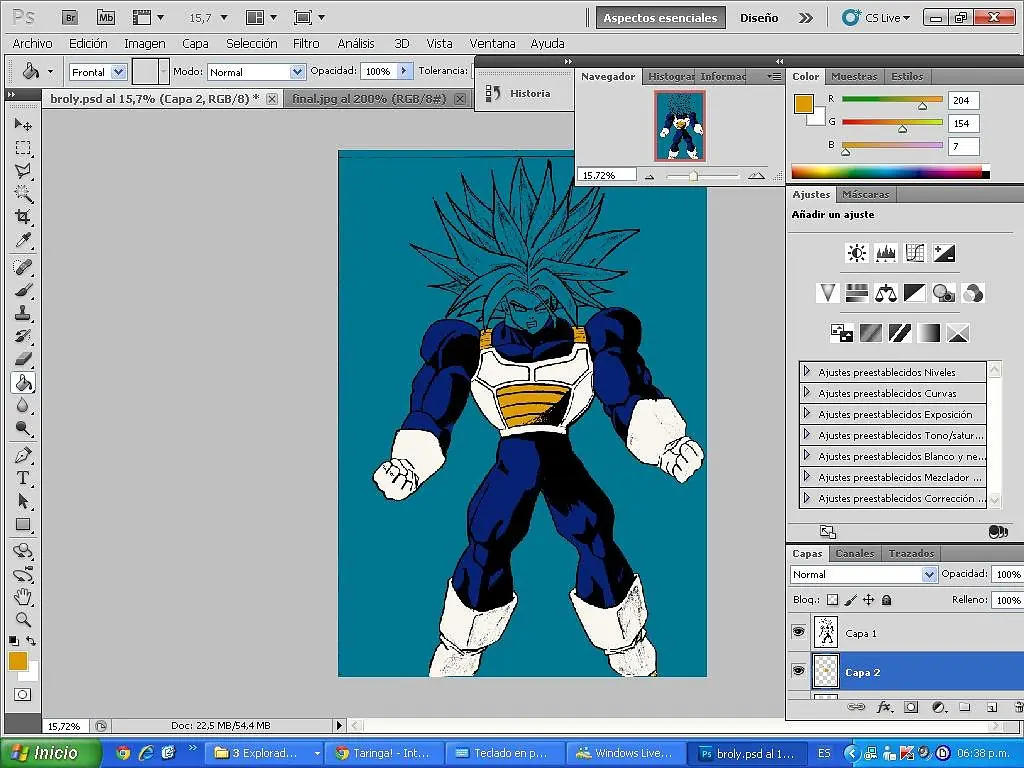Toggle lock all on layer
Screen dimensions: 1024x768
(x=886, y=600)
